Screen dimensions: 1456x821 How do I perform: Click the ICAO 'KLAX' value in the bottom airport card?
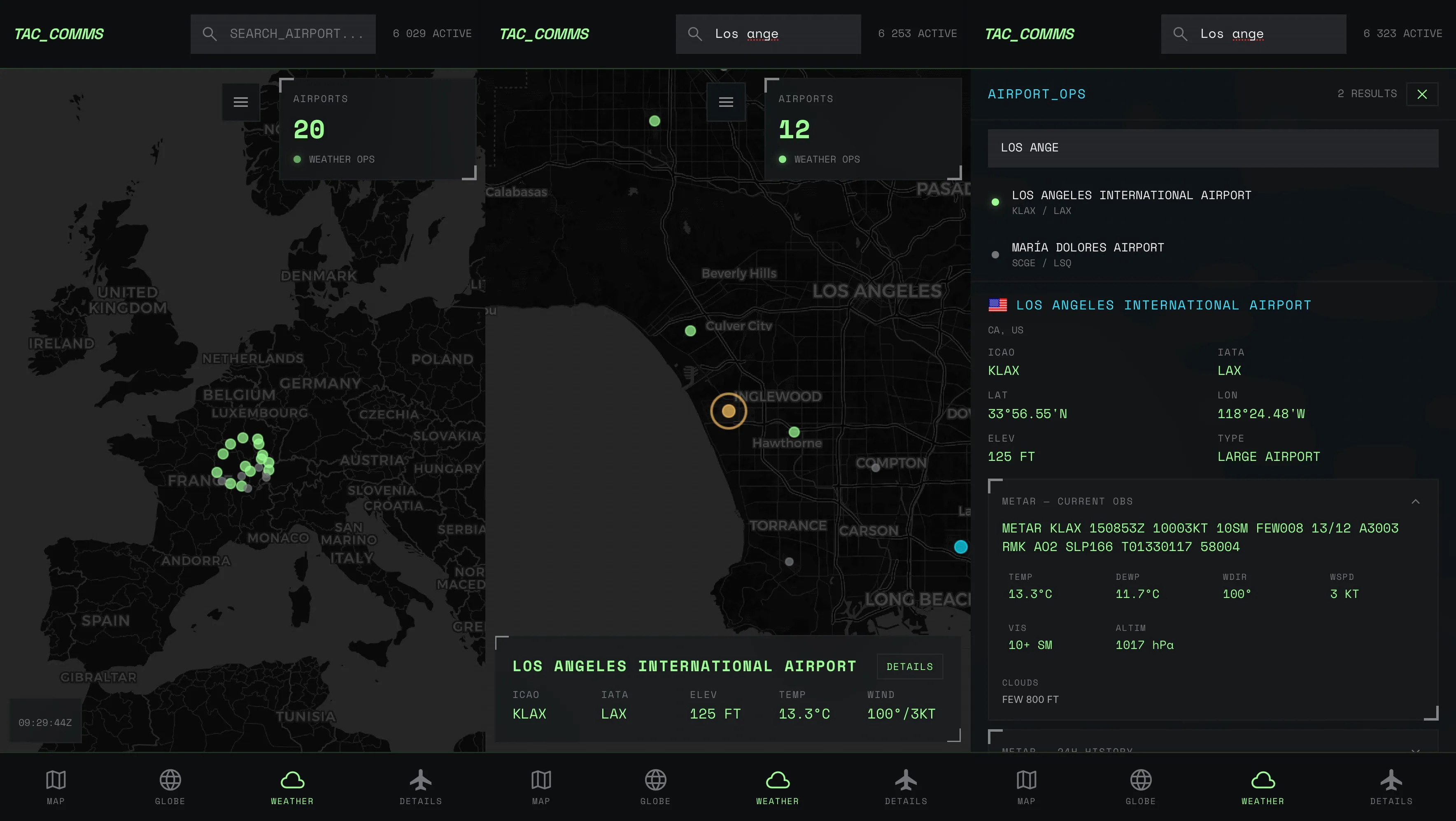(530, 714)
